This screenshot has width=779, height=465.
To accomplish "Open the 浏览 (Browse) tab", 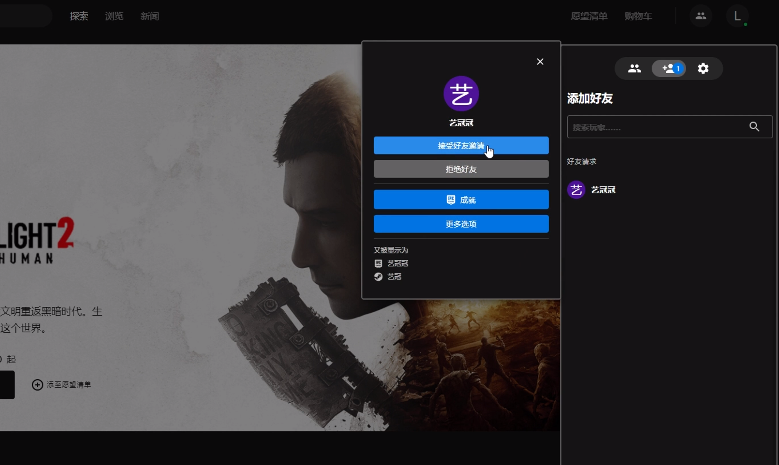I will click(x=114, y=17).
